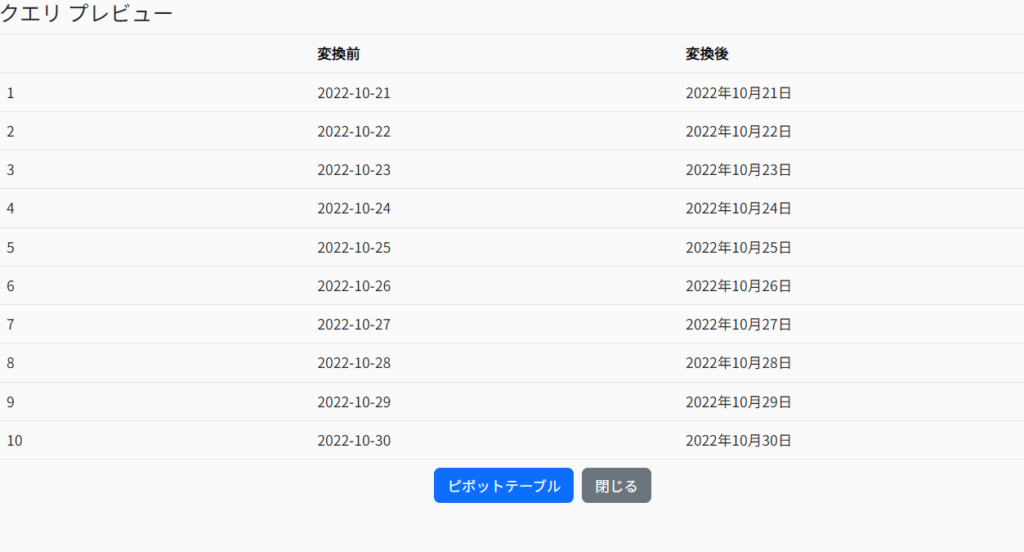Viewport: 1024px width, 552px height.
Task: Select the cell 2022-10-26
Action: [354, 286]
